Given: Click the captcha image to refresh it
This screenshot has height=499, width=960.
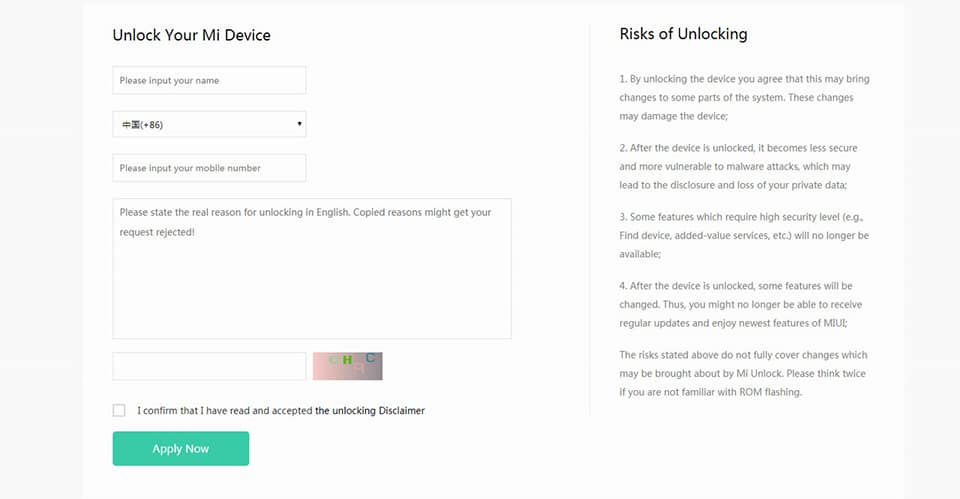Looking at the screenshot, I should pos(347,367).
